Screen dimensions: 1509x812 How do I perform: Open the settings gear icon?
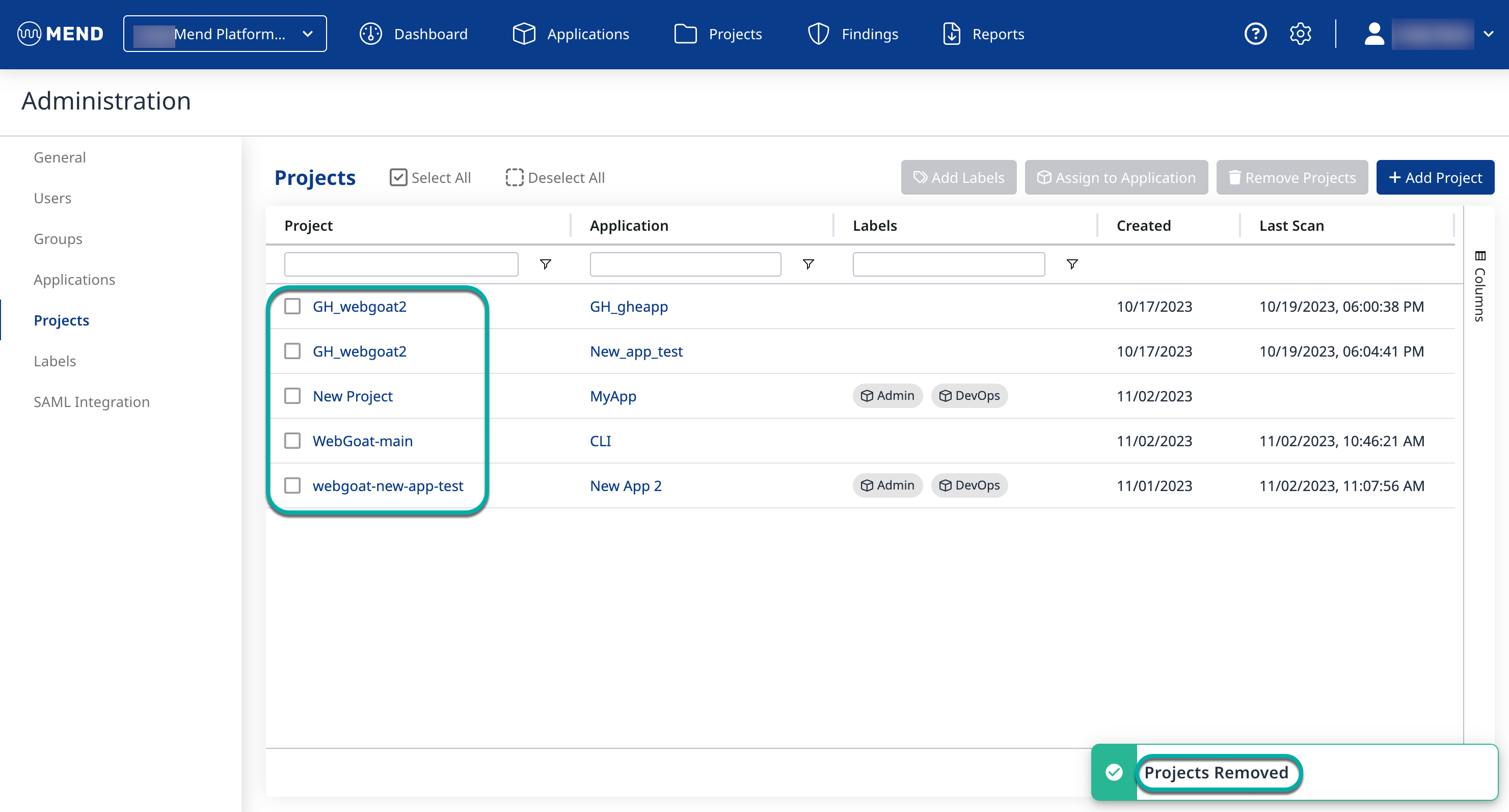click(1300, 34)
